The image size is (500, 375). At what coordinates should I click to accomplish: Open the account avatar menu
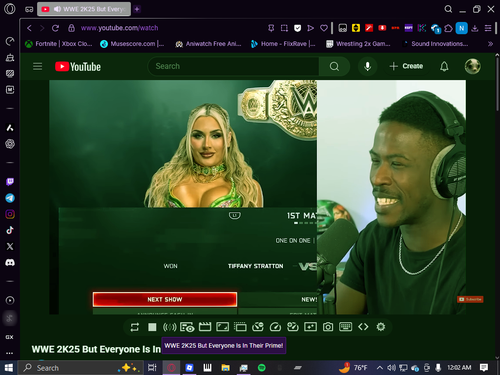(x=473, y=66)
